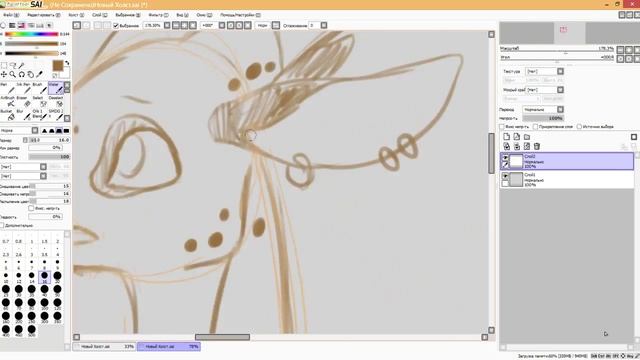Select the flat brush edge shape
Image resolution: width=640 pixels, height=360 pixels.
click(x=66, y=131)
